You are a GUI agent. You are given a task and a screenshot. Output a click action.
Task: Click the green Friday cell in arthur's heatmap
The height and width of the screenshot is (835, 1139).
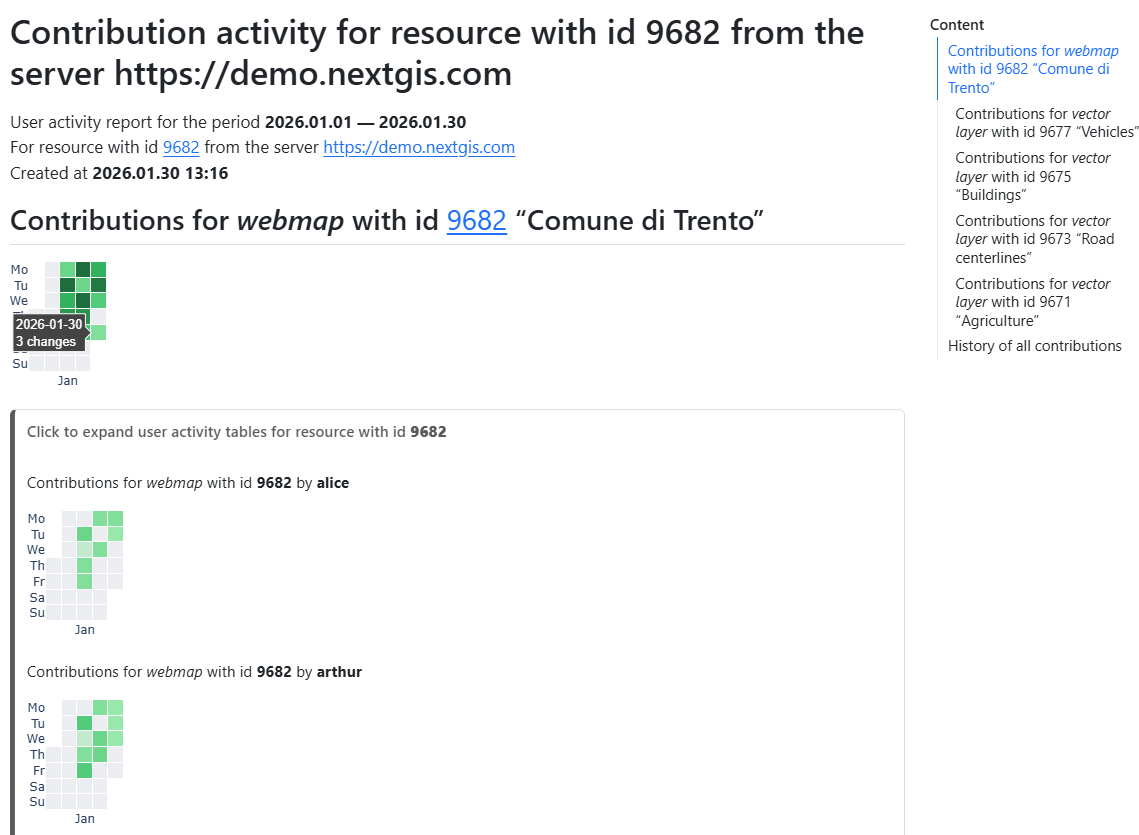tap(85, 770)
